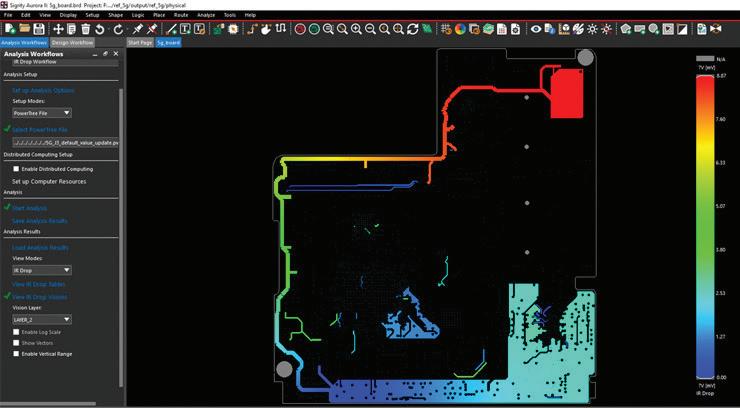Click the IR Drop color scale bar
This screenshot has height=408, width=740.
(x=705, y=227)
